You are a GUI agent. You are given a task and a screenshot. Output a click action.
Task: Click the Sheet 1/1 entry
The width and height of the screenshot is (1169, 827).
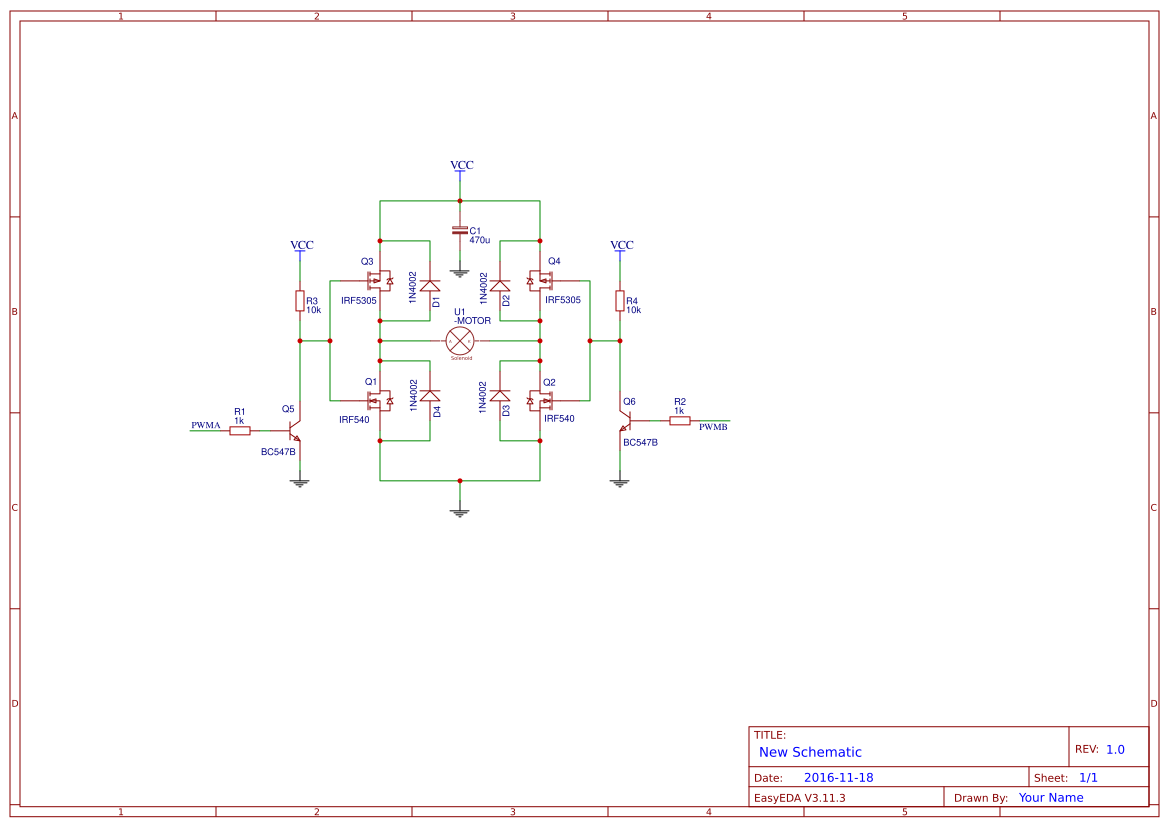pyautogui.click(x=1087, y=776)
